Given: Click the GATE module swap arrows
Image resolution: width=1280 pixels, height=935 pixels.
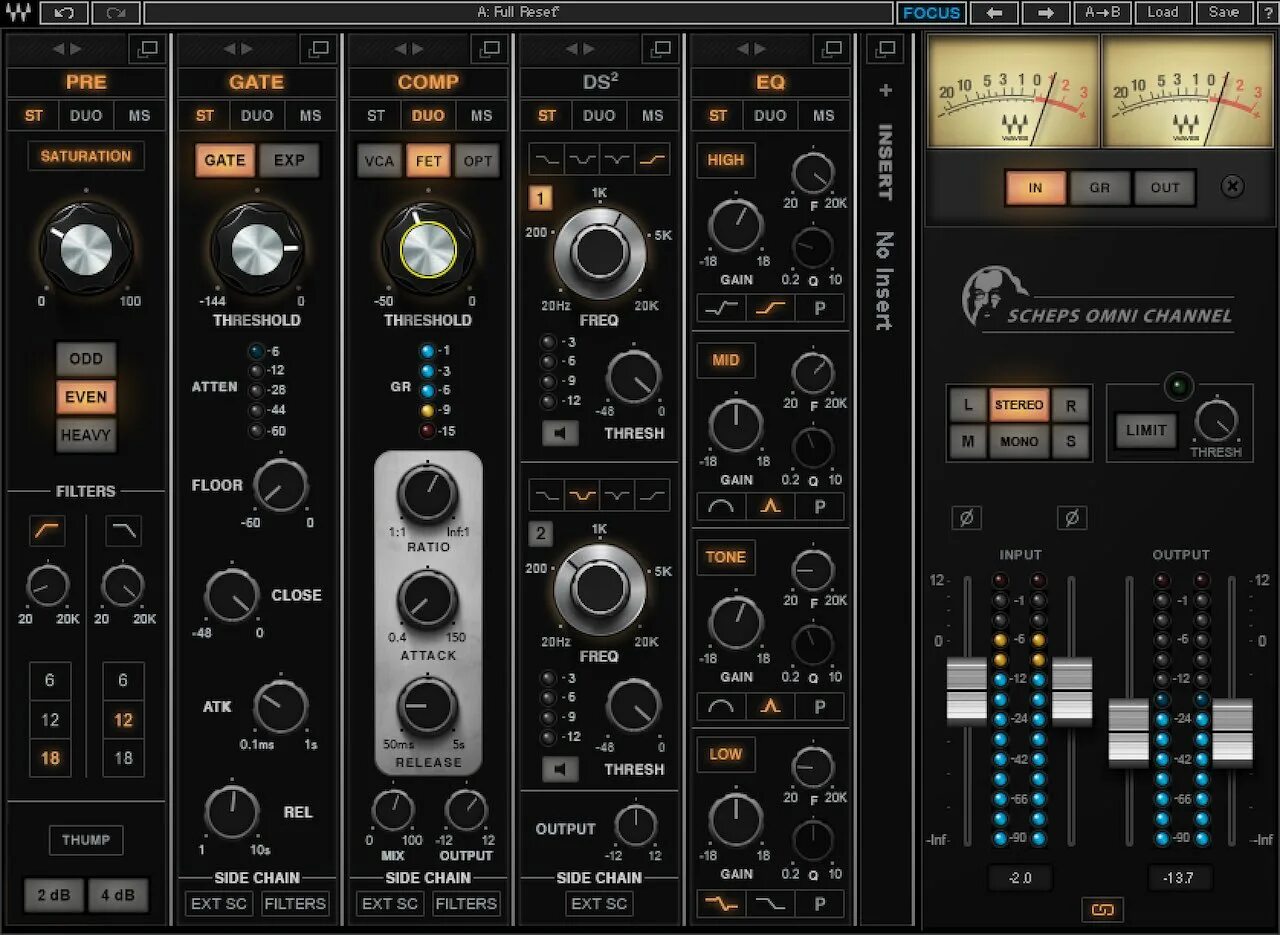Looking at the screenshot, I should pos(238,48).
